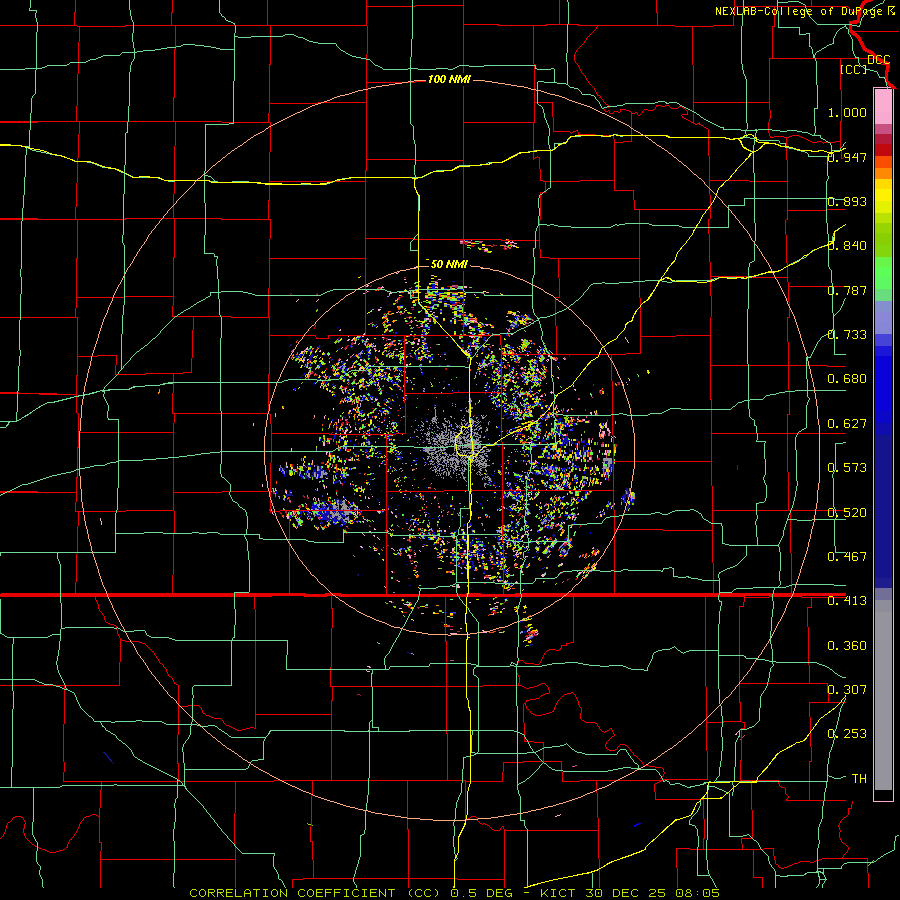Click the Correlation Coefficient caption at bottom
900x900 pixels.
click(x=454, y=893)
